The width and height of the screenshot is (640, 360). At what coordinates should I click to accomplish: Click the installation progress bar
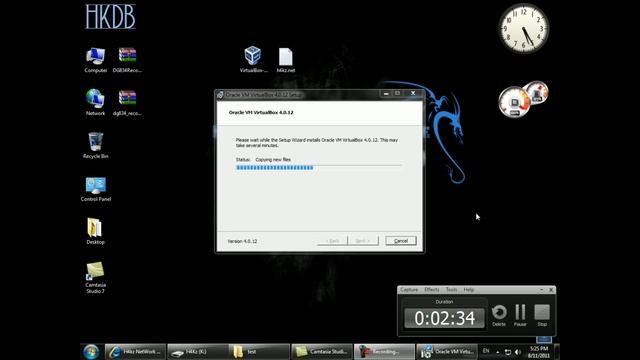point(318,167)
